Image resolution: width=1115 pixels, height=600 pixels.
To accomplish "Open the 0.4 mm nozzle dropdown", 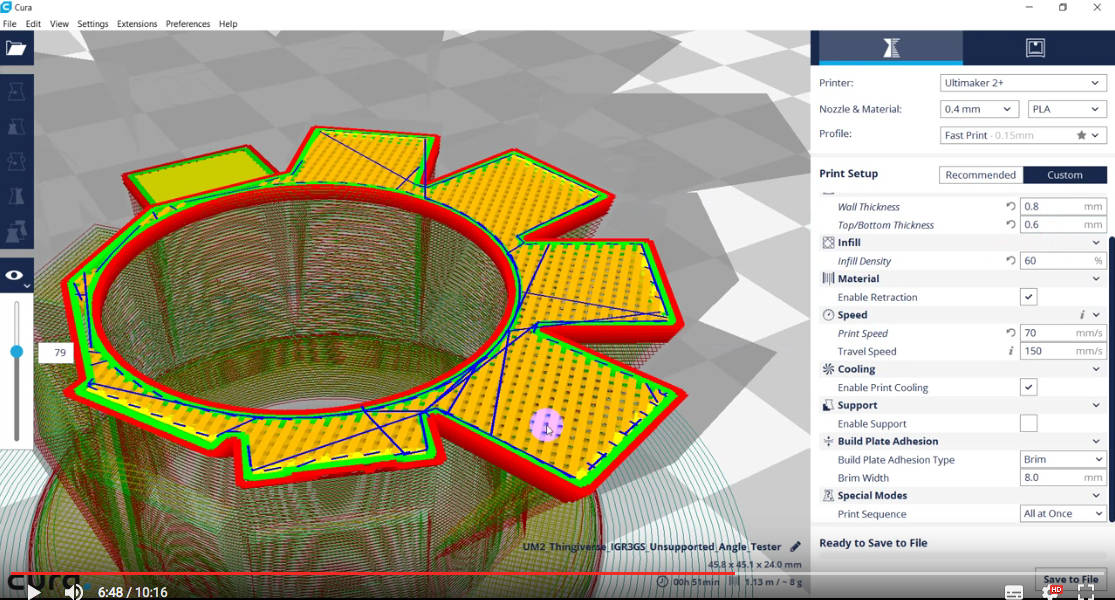I will point(978,109).
